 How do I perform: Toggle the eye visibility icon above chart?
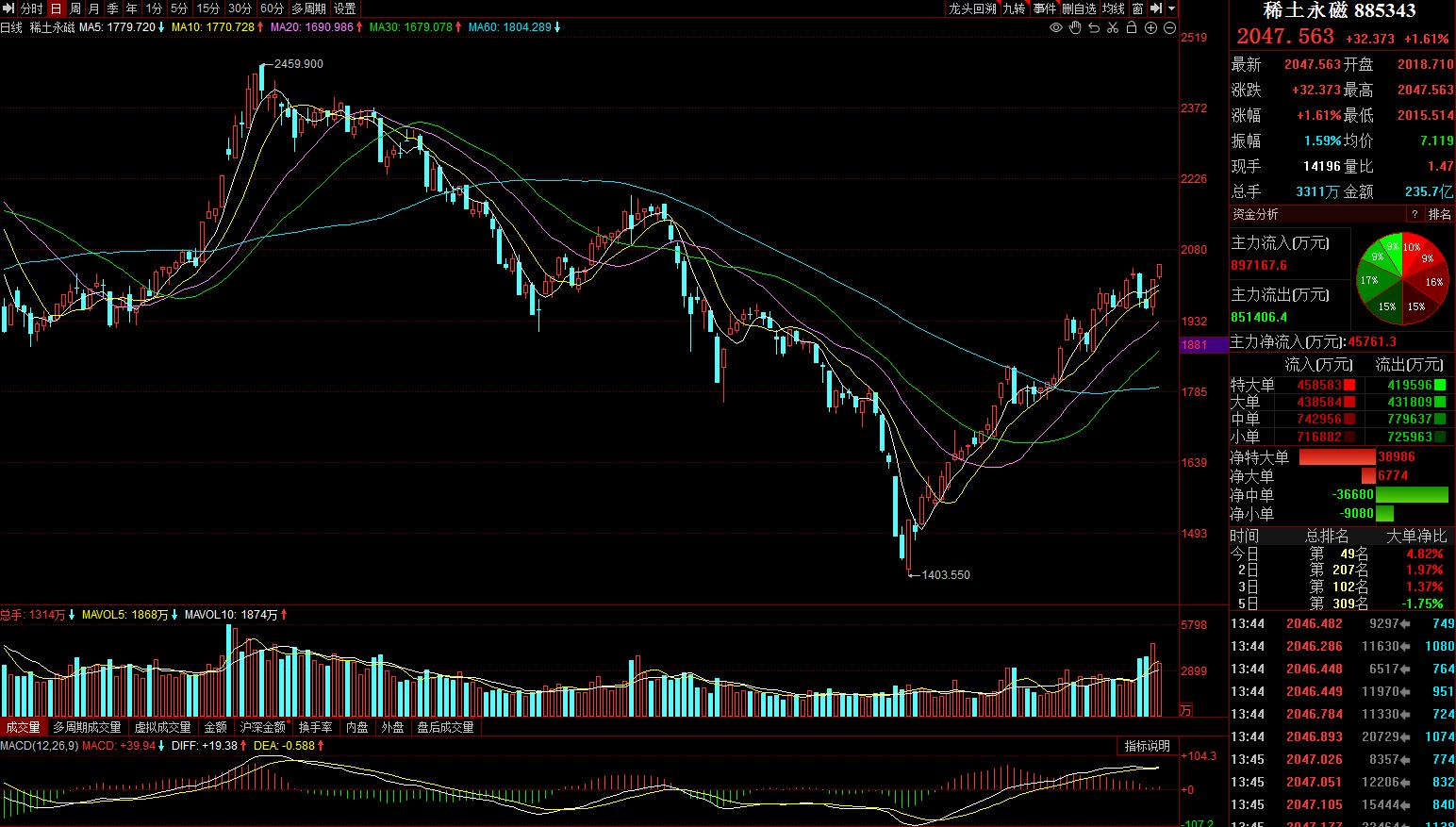pos(1056,27)
